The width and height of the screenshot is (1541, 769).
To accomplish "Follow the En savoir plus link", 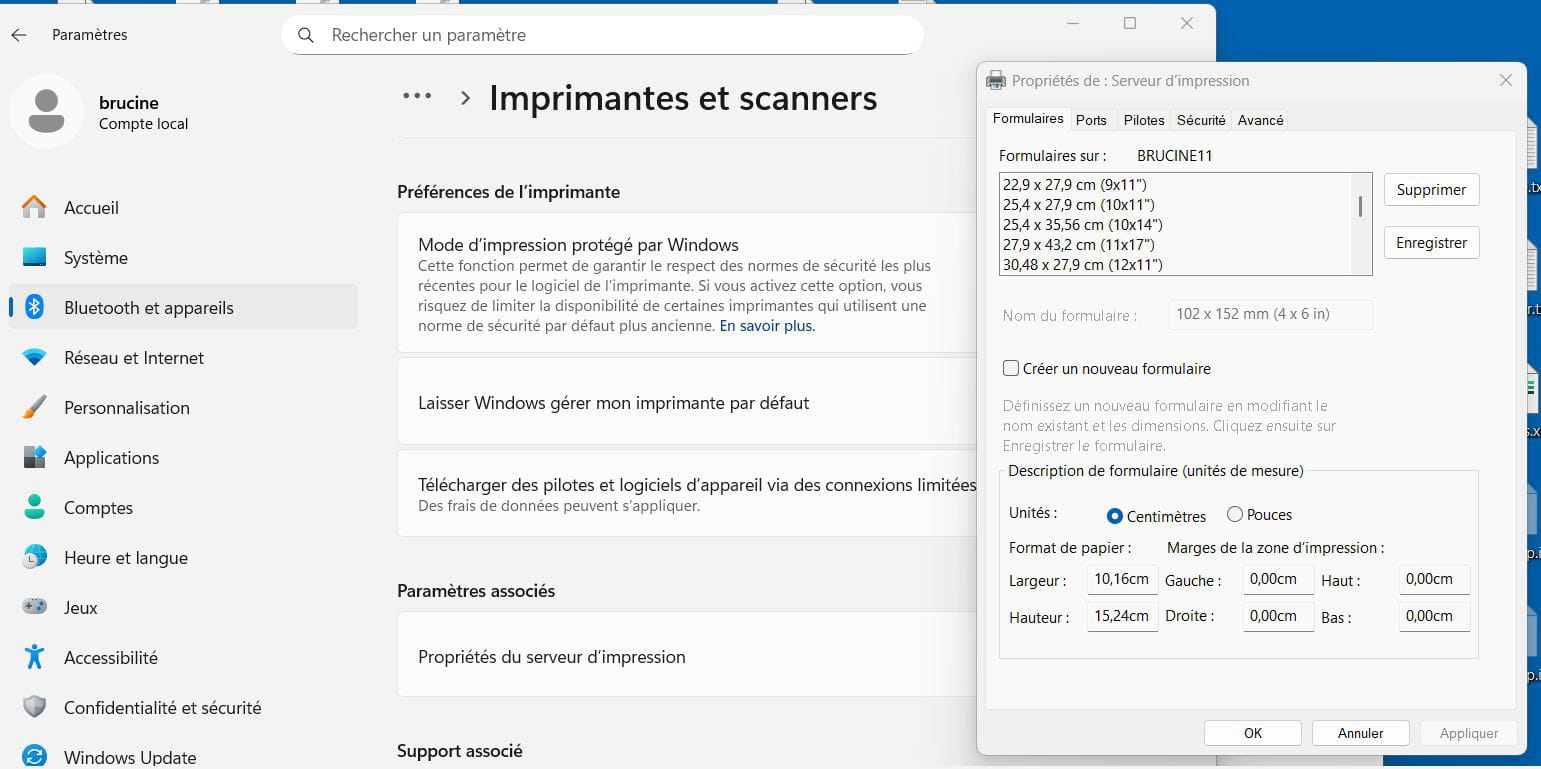I will (767, 326).
